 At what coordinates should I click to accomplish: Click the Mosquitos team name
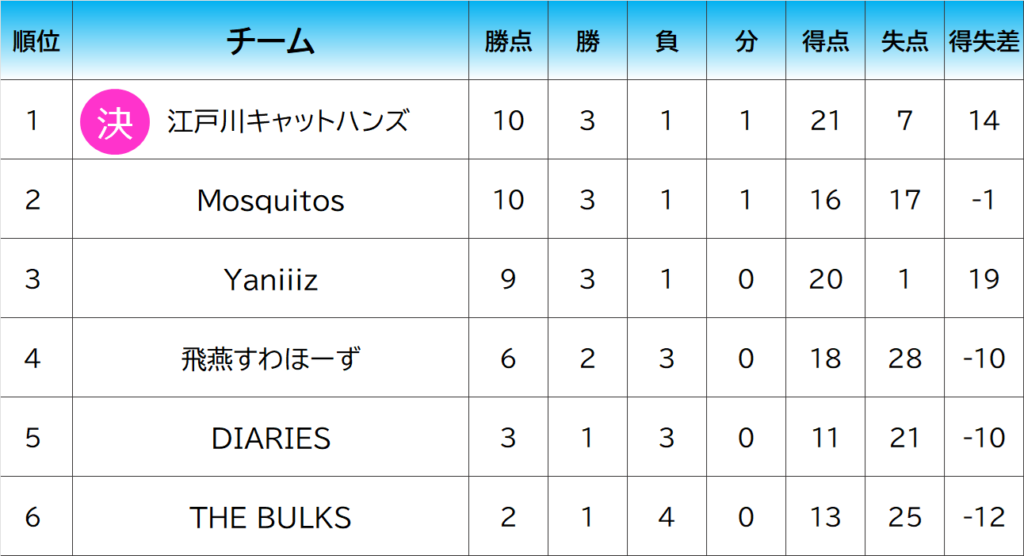(270, 200)
